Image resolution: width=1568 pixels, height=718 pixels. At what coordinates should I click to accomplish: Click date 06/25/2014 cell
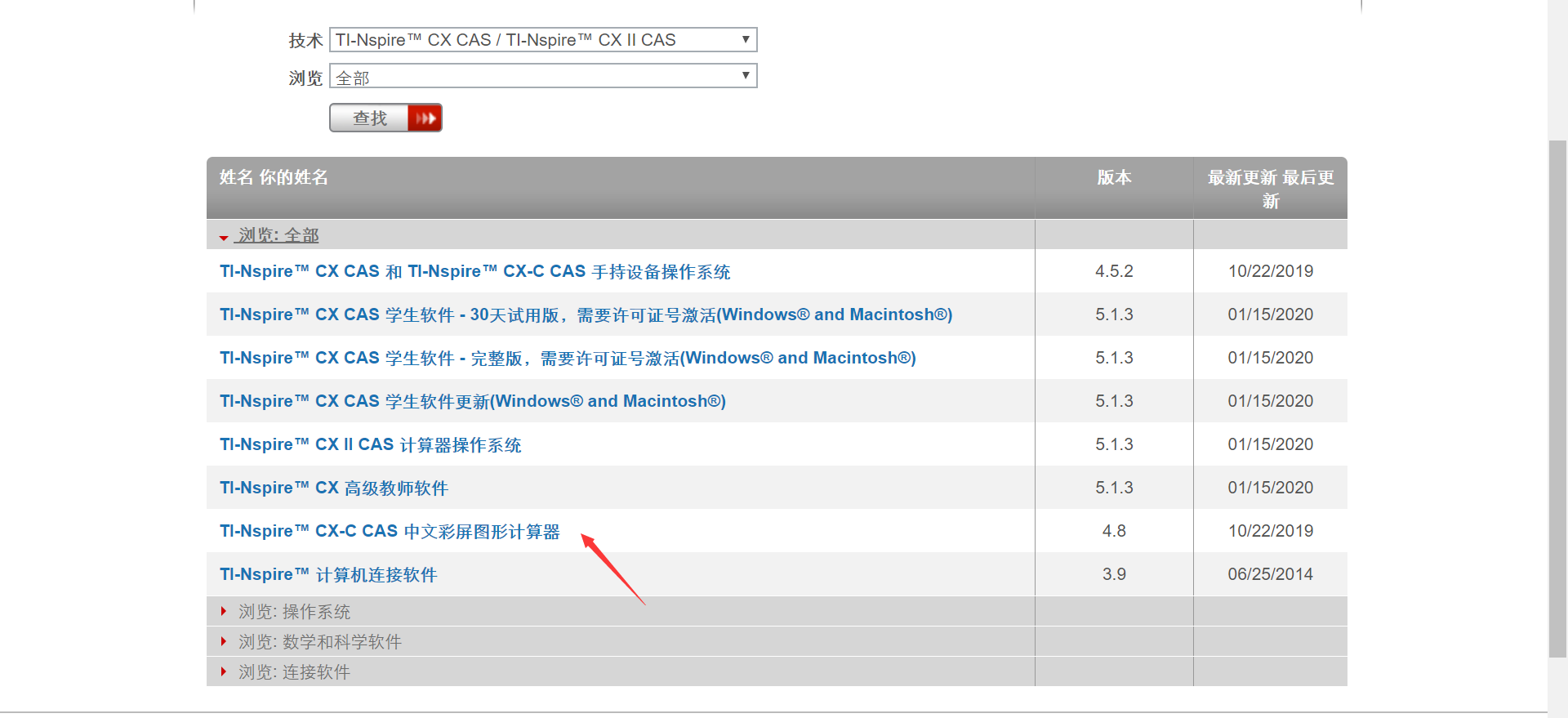pyautogui.click(x=1271, y=574)
